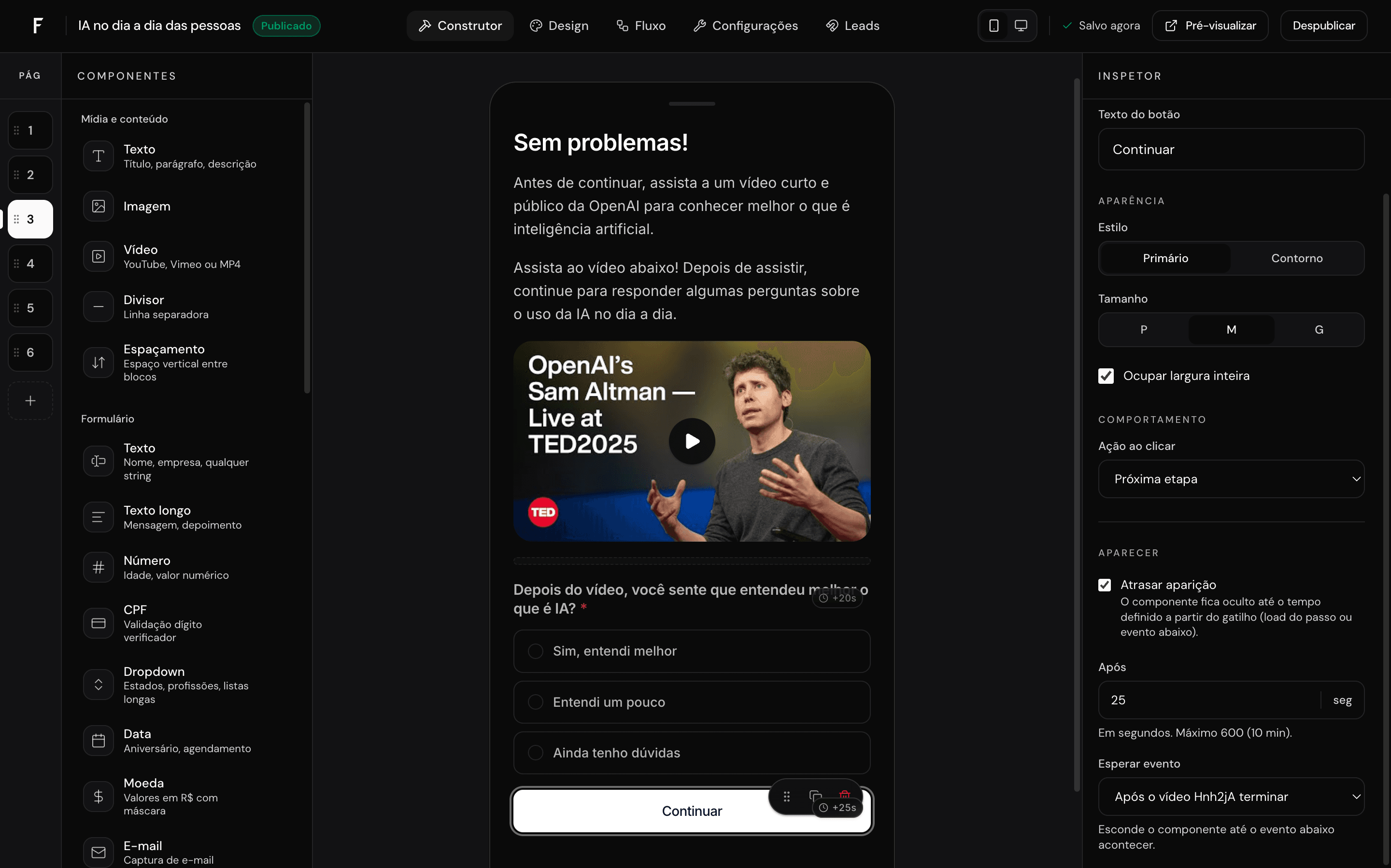Screen dimensions: 1391x868
Task: Add the CPF field icon
Action: 98,623
